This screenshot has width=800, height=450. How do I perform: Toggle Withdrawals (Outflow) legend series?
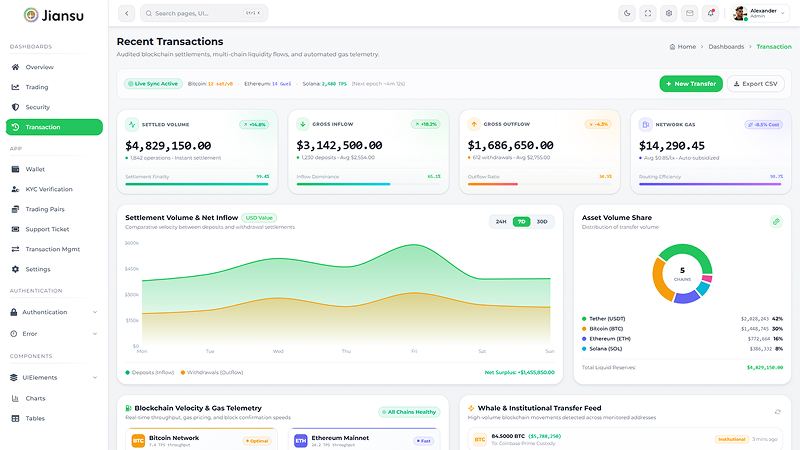tap(211, 372)
